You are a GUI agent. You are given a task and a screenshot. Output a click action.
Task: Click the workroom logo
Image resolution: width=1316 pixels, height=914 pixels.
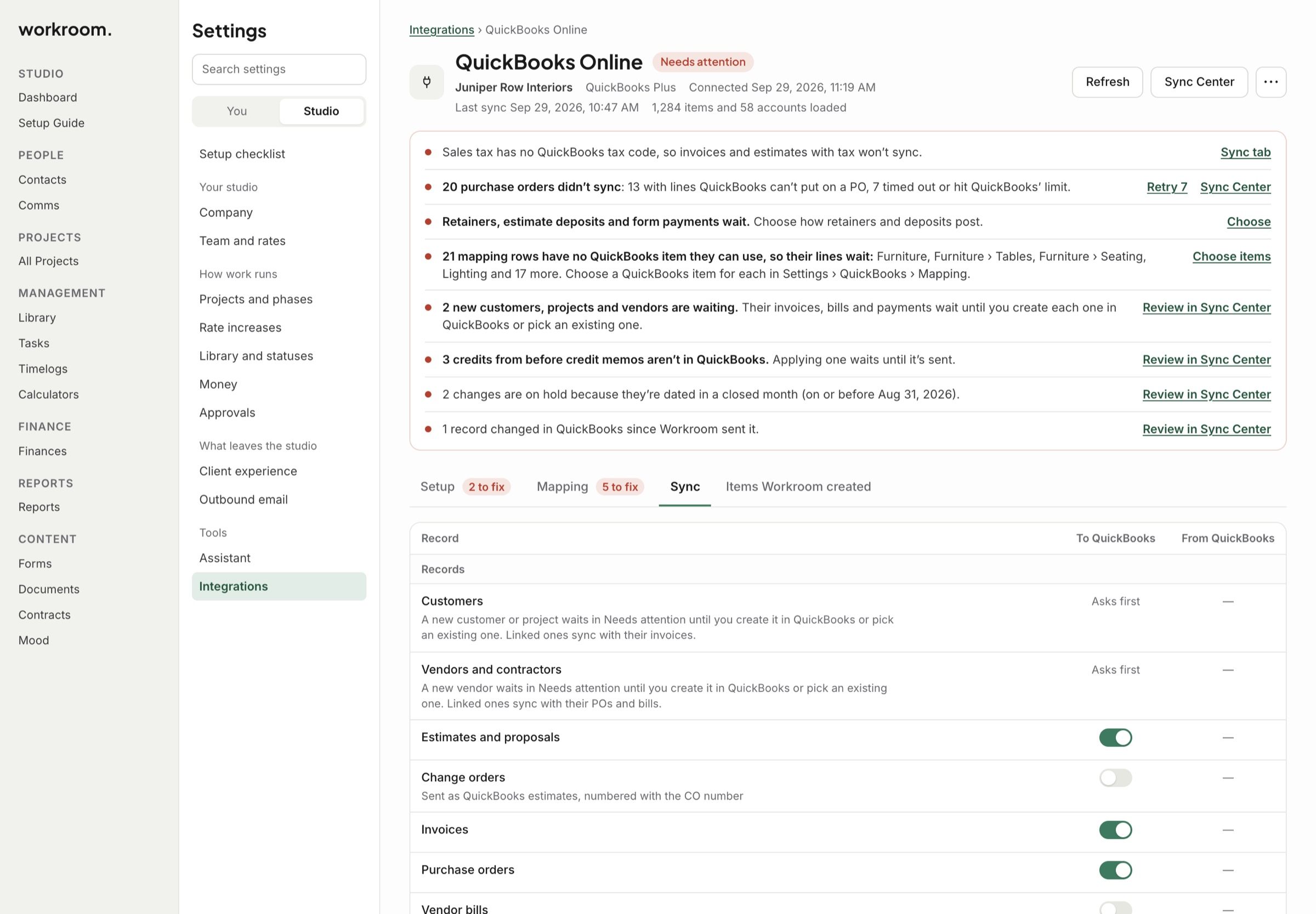pyautogui.click(x=65, y=29)
